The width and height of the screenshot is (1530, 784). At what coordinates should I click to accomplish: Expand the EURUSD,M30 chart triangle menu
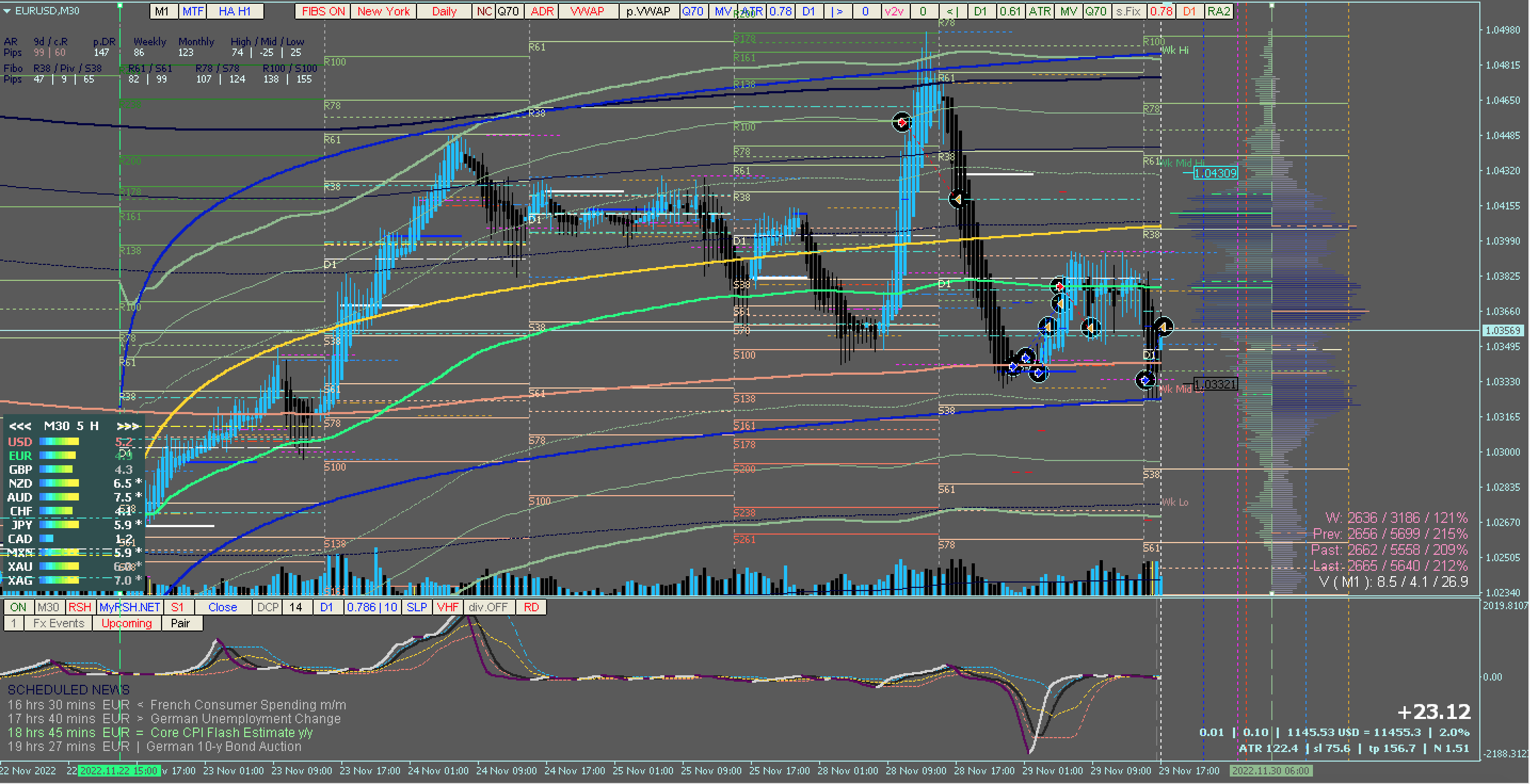6,11
